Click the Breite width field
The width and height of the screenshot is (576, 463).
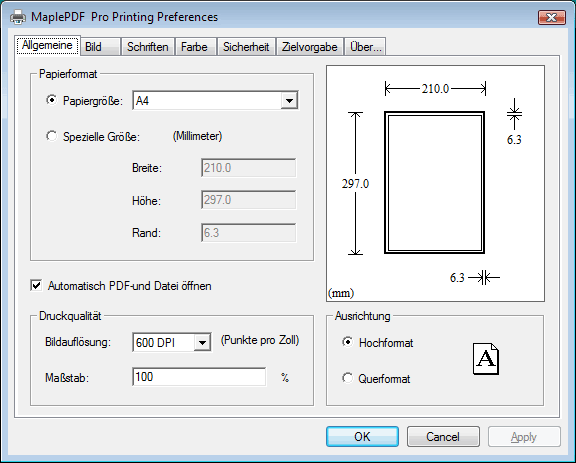pyautogui.click(x=248, y=168)
